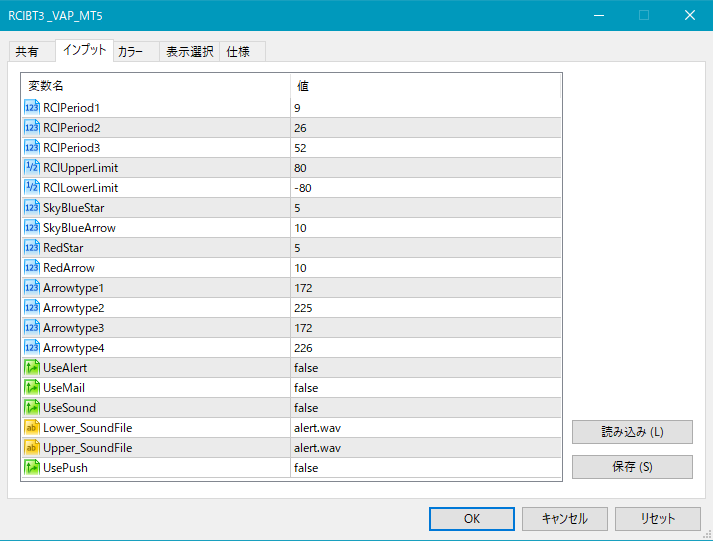Screen dimensions: 713x541
Task: Select the インプット tab
Action: point(84,50)
